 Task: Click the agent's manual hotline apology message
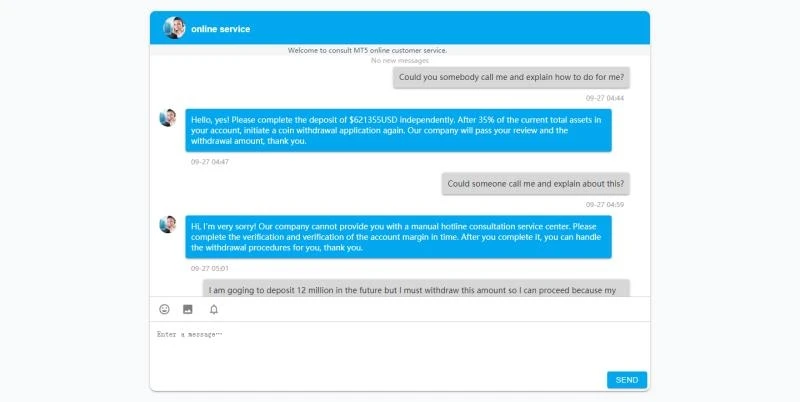[x=398, y=237]
